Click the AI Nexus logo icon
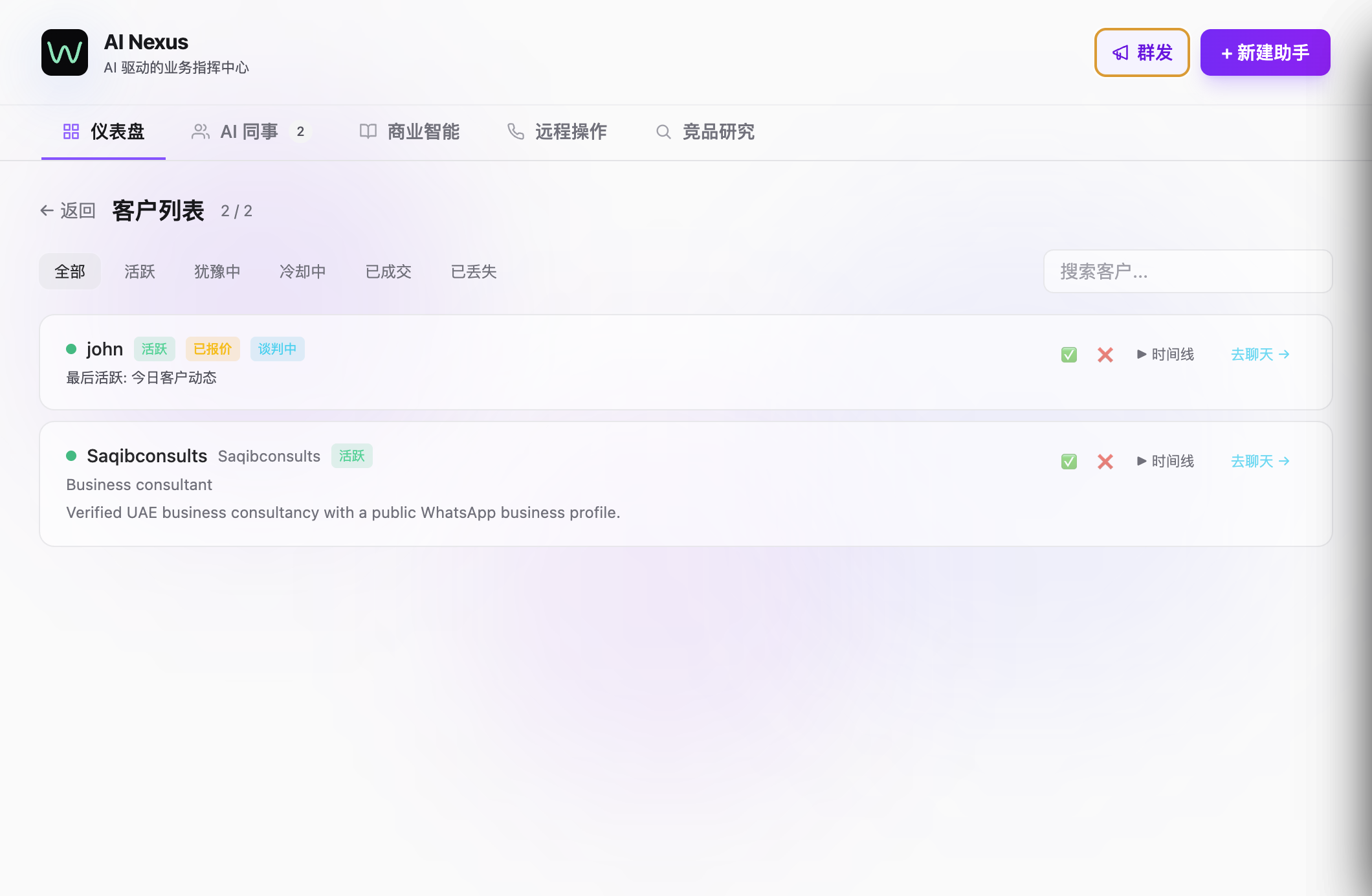 (65, 52)
